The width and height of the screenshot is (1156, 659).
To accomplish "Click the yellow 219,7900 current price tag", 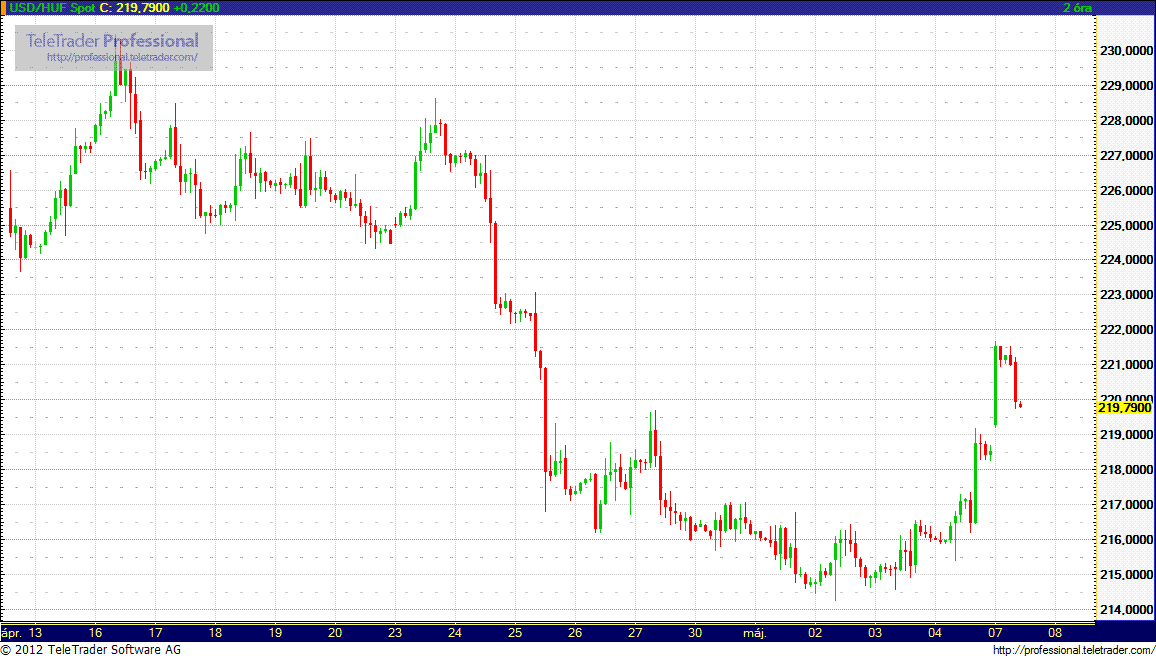I will (x=1125, y=408).
